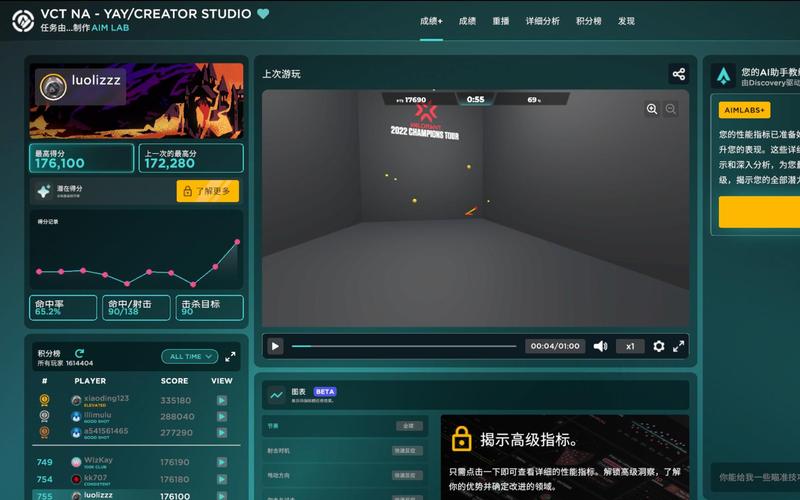Image resolution: width=800 pixels, height=500 pixels.
Task: Click the BETA badge next to 图表
Action: 325,392
